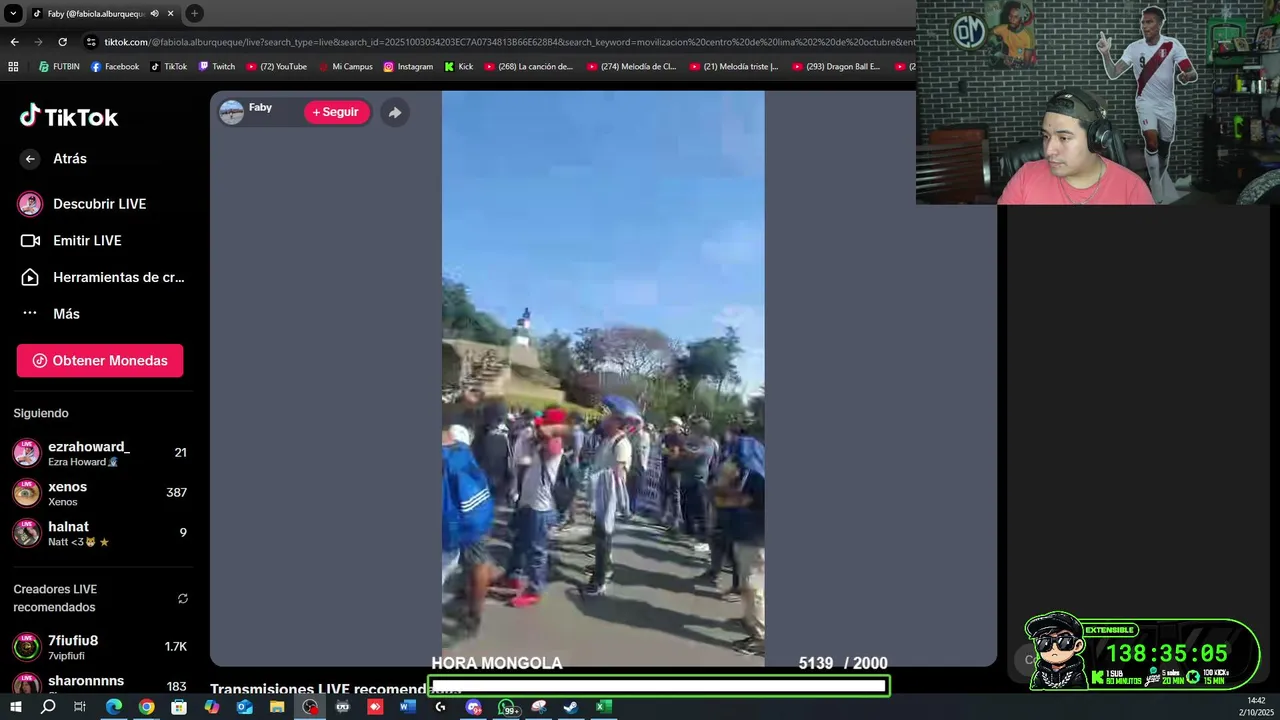Click the live video player

603,378
